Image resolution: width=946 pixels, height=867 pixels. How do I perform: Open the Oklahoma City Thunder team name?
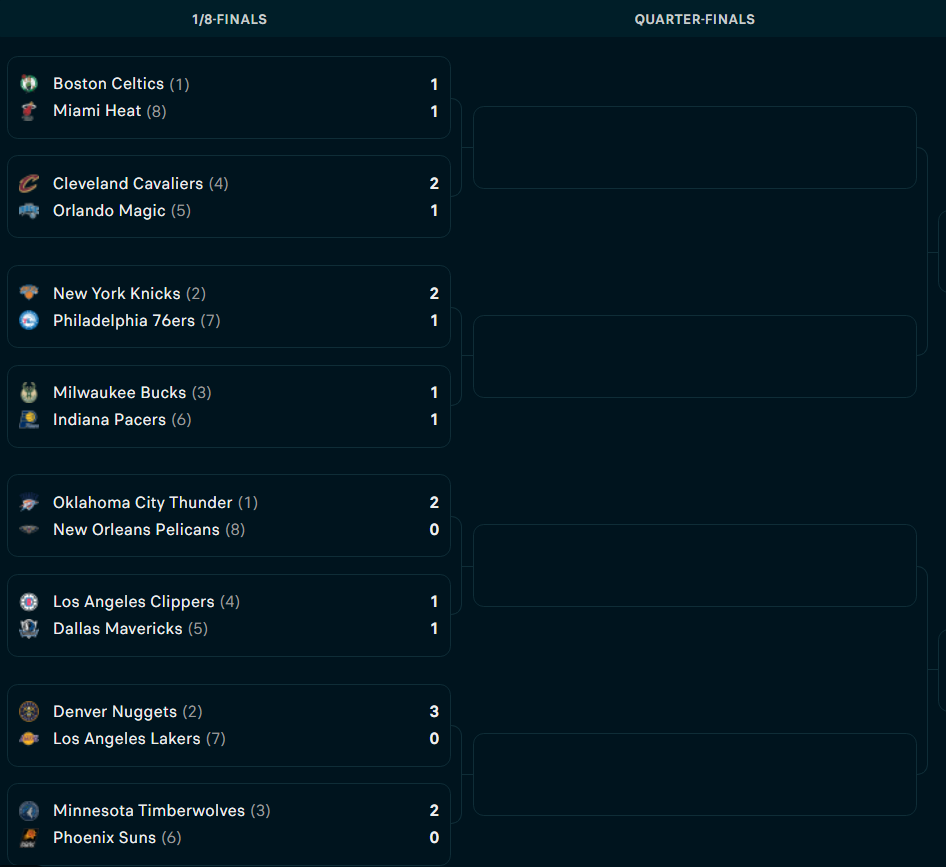(x=142, y=502)
